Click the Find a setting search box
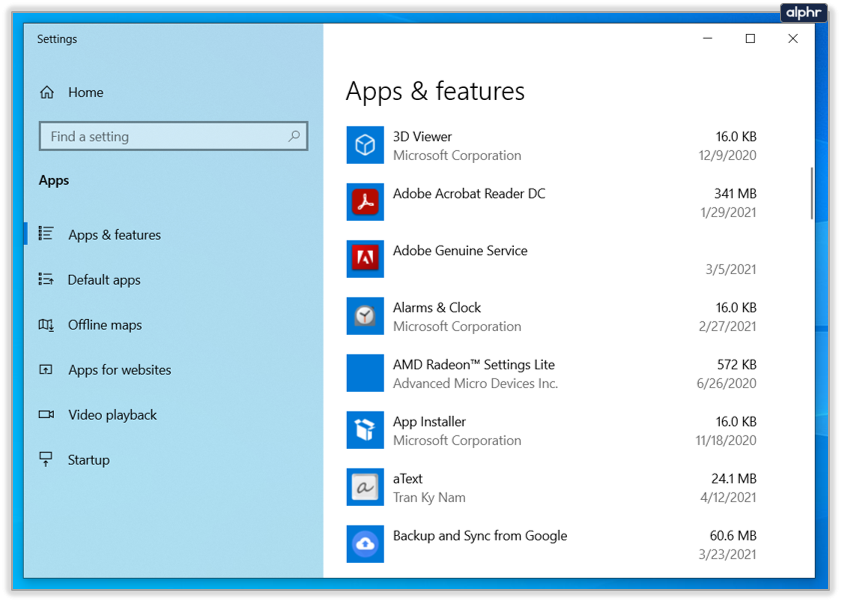The image size is (841, 602). pos(160,136)
